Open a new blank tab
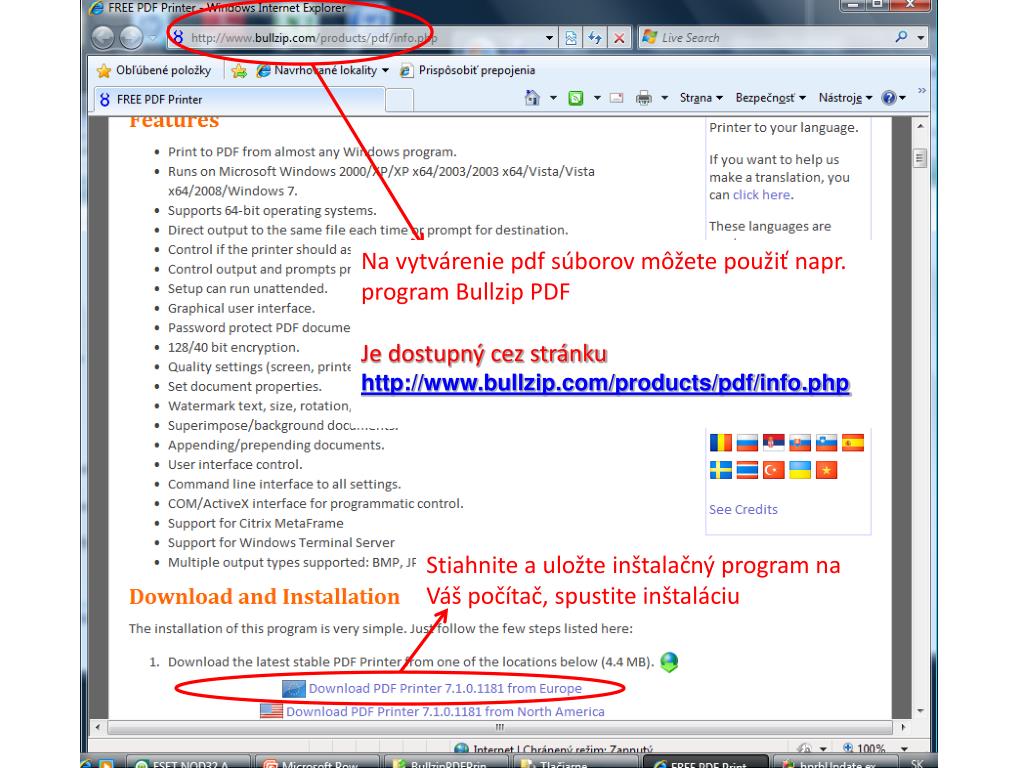The image size is (1024, 768). [400, 100]
